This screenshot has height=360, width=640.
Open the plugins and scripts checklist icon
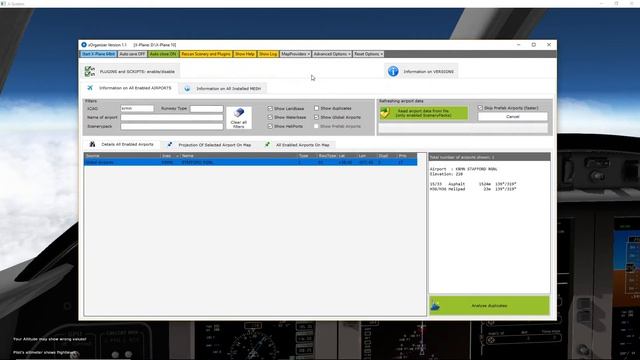tap(90, 71)
